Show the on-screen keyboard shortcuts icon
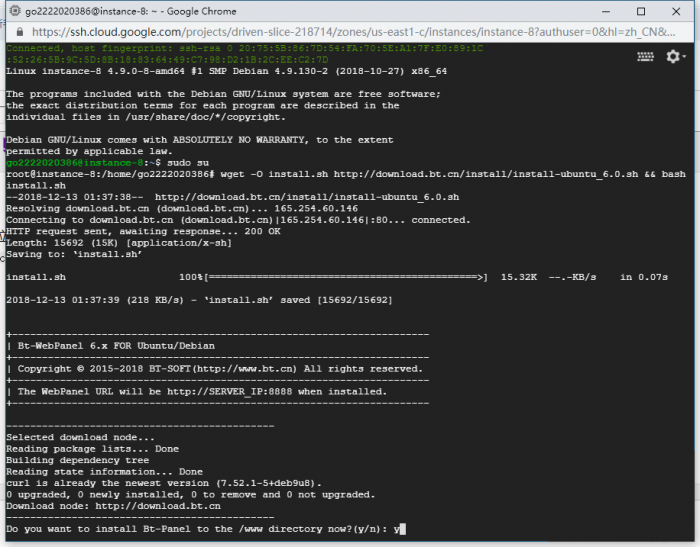The width and height of the screenshot is (700, 547). [646, 57]
